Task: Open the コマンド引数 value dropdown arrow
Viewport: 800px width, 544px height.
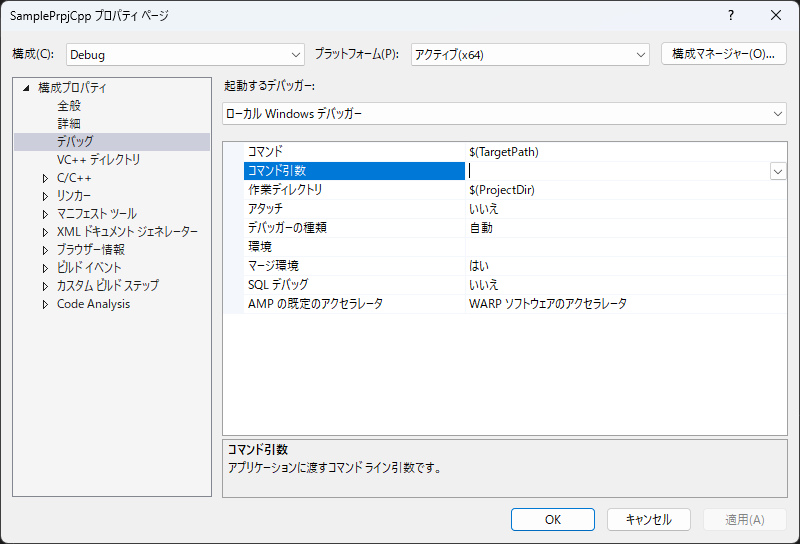Action: pos(778,171)
